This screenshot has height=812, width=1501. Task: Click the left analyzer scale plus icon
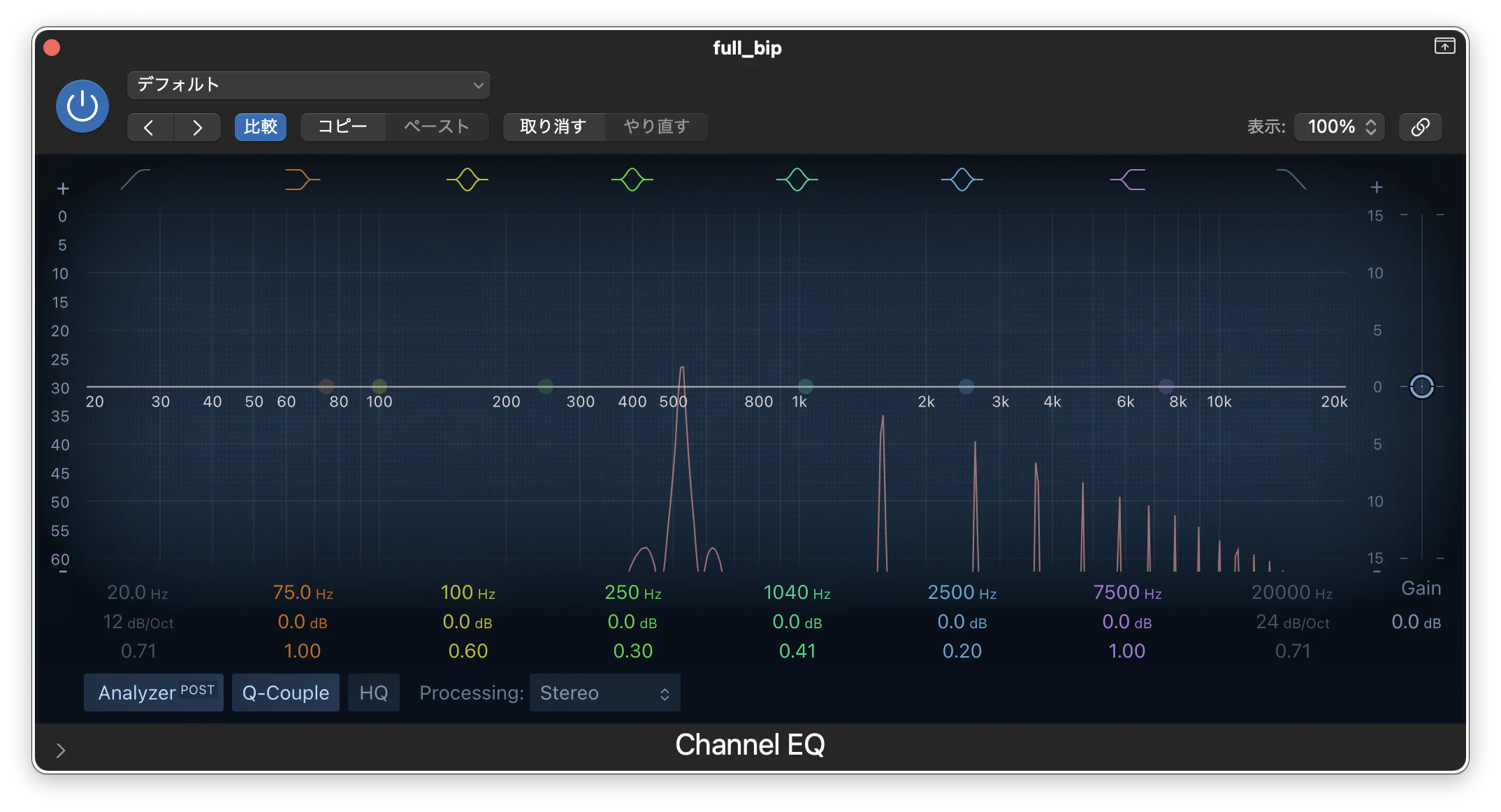[x=63, y=189]
